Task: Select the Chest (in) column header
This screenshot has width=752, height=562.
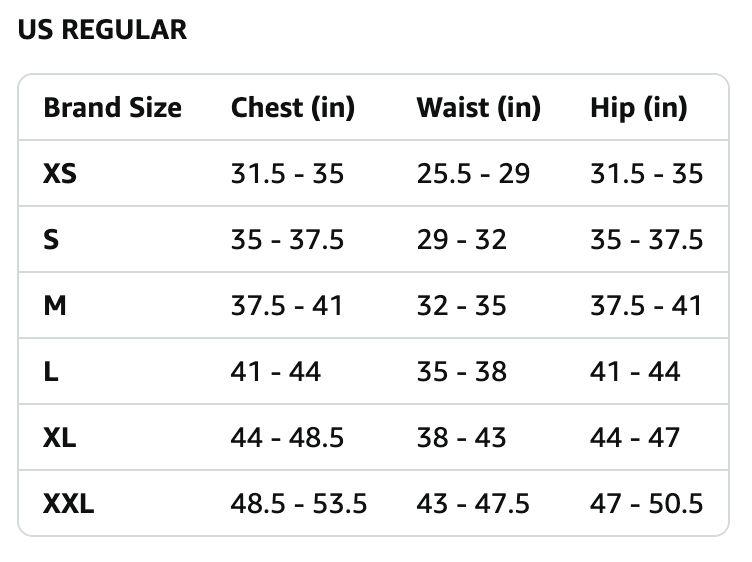Action: (293, 107)
